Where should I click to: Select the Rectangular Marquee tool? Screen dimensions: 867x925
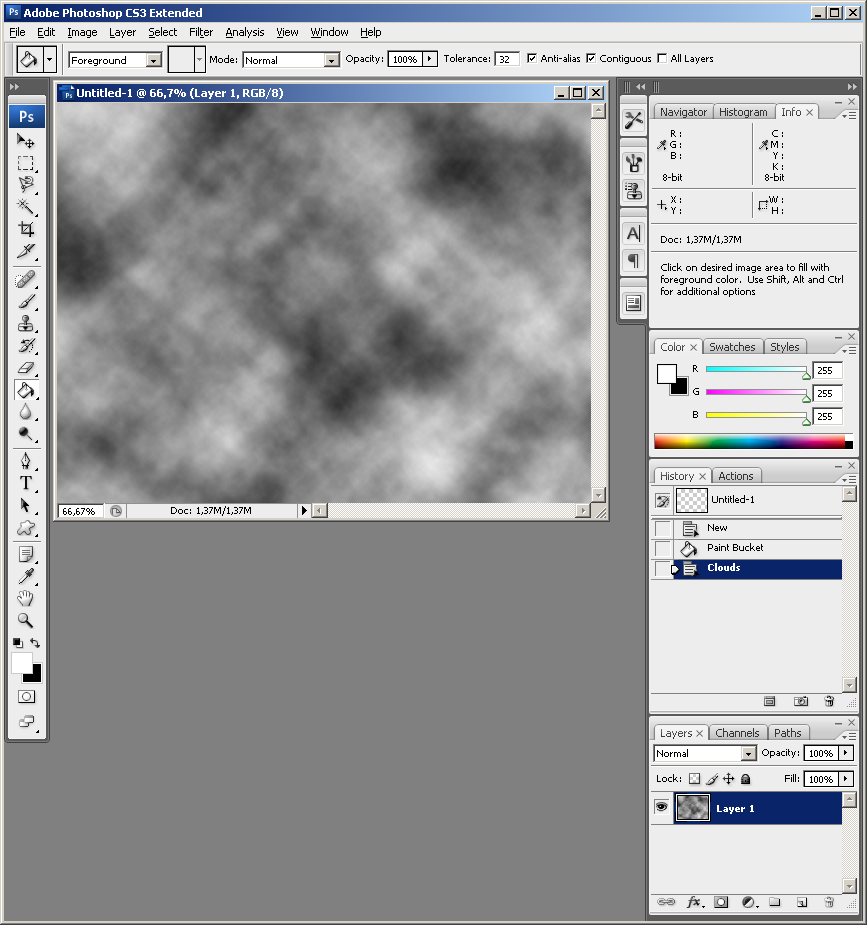click(26, 163)
